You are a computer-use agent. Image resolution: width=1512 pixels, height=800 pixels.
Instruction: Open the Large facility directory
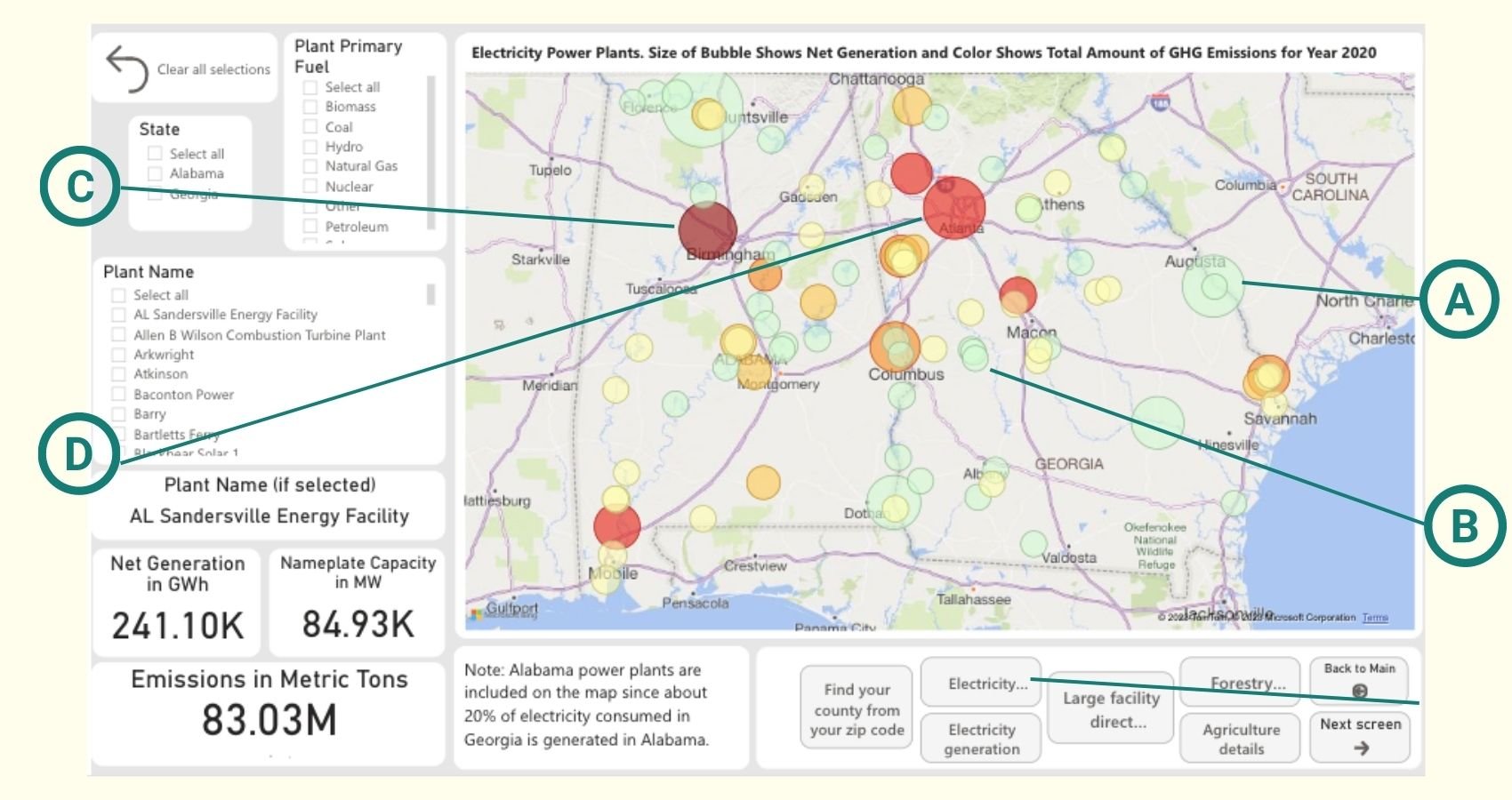pos(1109,708)
